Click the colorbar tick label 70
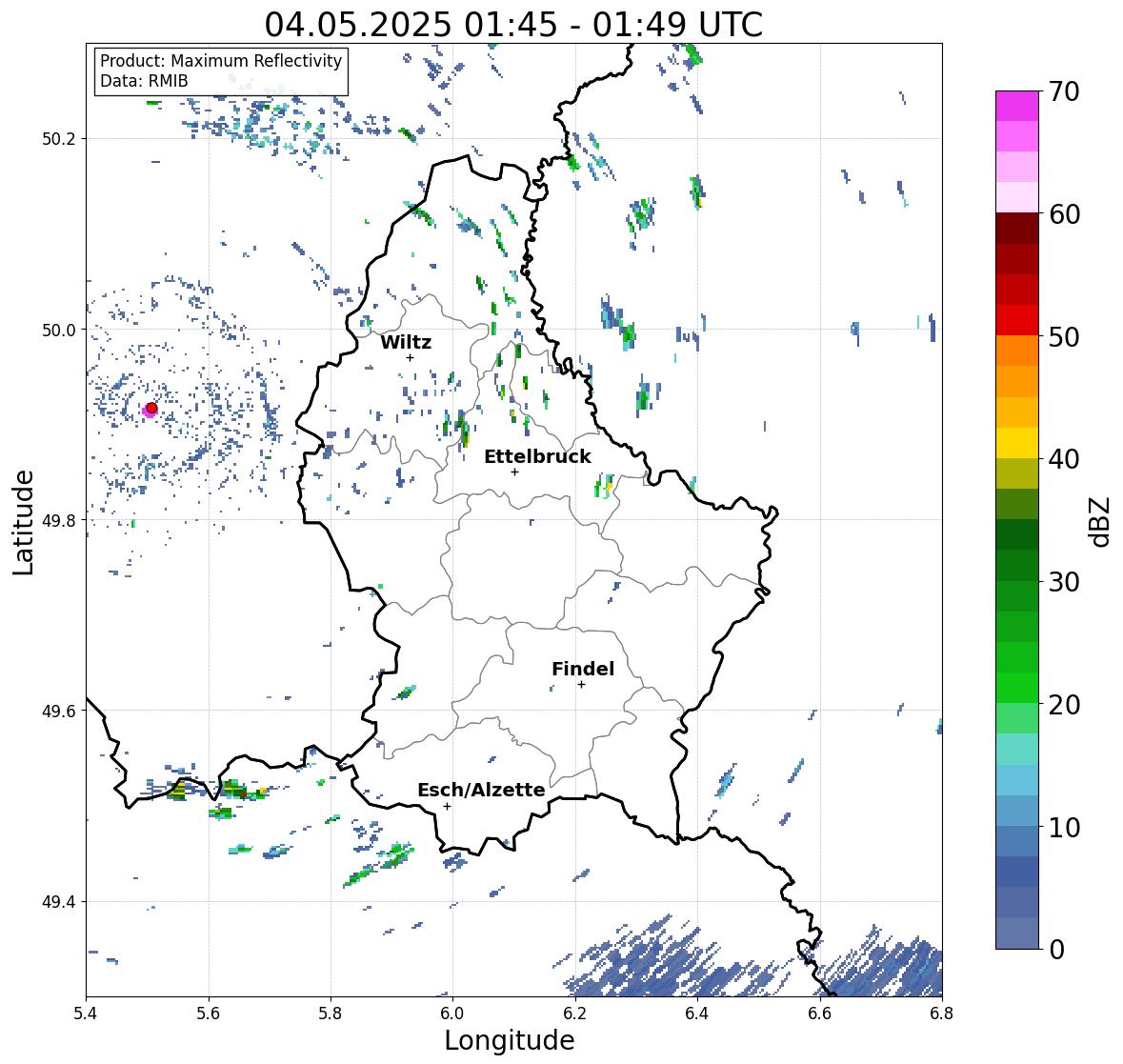The width and height of the screenshot is (1123, 1064). [1064, 91]
